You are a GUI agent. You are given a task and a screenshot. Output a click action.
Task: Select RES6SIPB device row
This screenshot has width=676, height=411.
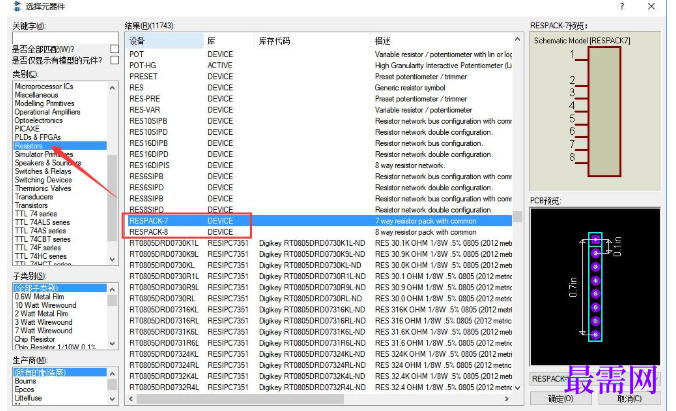pyautogui.click(x=319, y=176)
